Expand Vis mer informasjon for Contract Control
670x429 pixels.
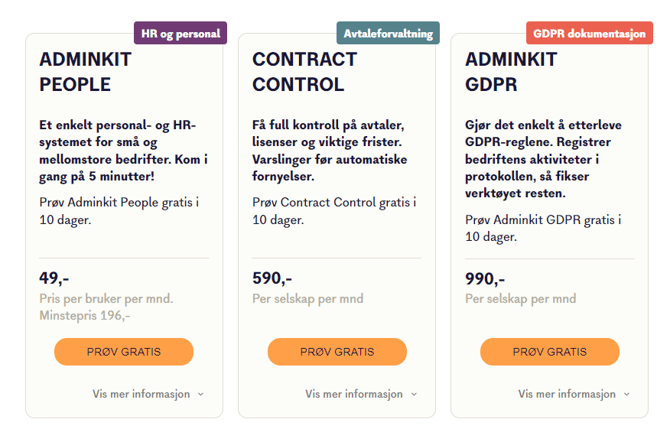(353, 394)
